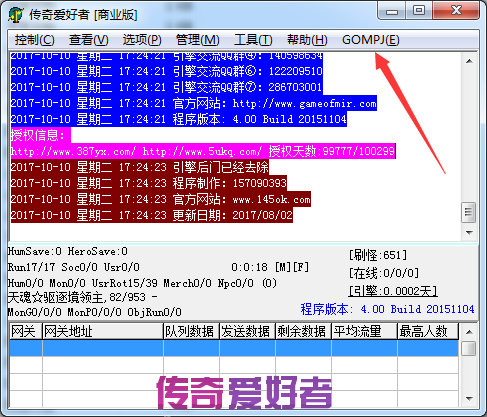Click log line 引擎后门已经去除
Viewport: 487px width, 417px height.
140,167
